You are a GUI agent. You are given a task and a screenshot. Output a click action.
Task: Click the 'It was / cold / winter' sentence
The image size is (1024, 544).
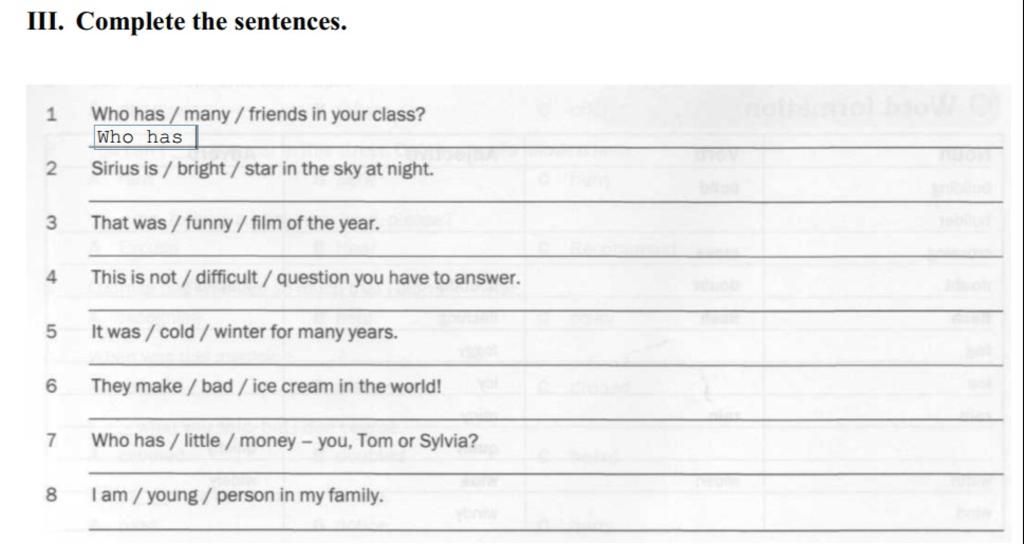pos(244,332)
